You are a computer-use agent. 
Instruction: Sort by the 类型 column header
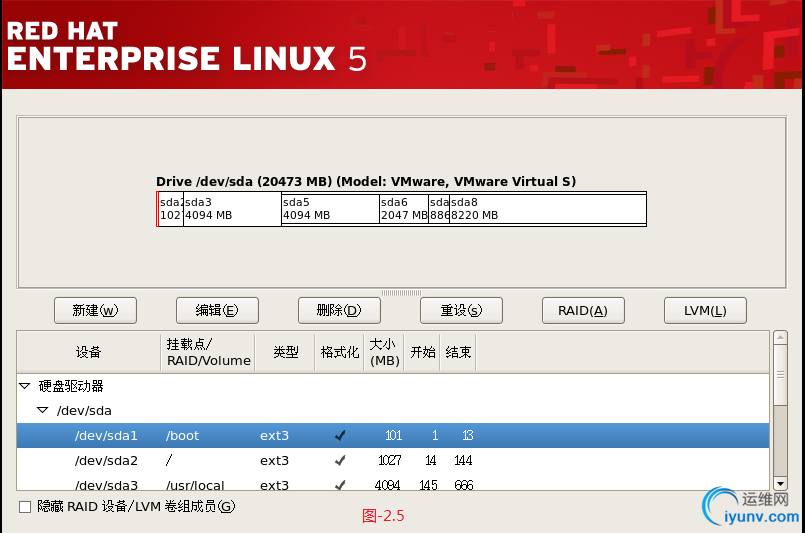285,352
